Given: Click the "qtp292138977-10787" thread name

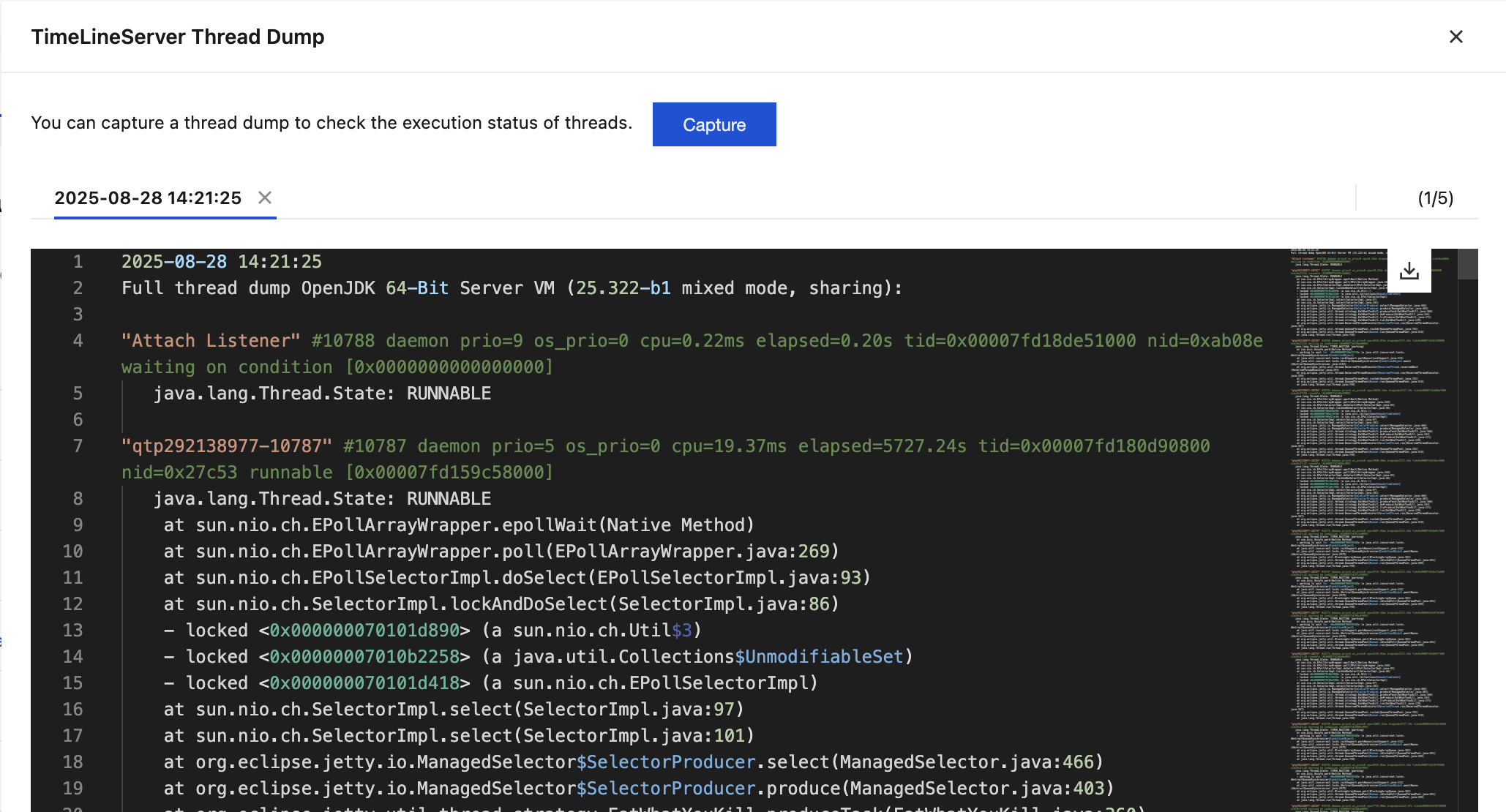Looking at the screenshot, I should coord(227,446).
